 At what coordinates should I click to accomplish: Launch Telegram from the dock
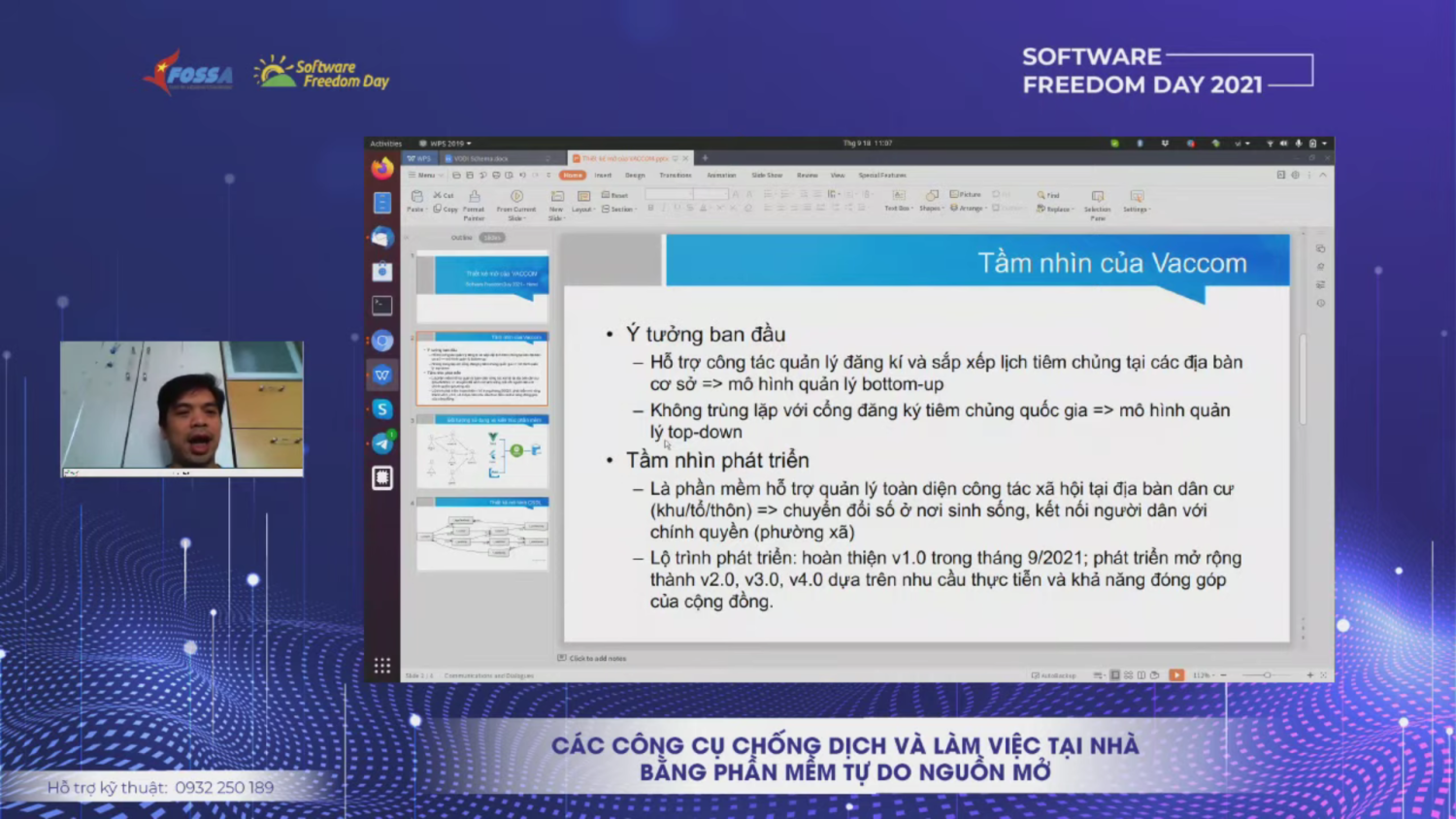[382, 443]
